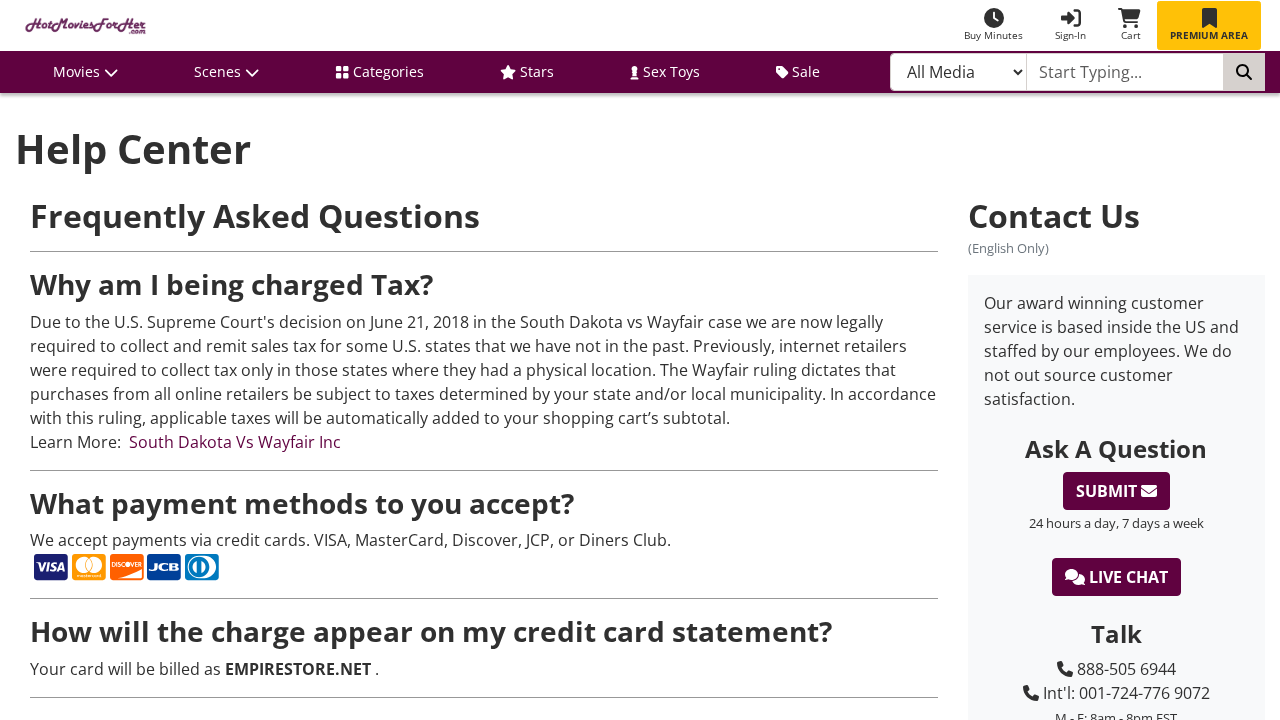Click the Diners Club card icon
Image resolution: width=1280 pixels, height=720 pixels.
point(202,567)
